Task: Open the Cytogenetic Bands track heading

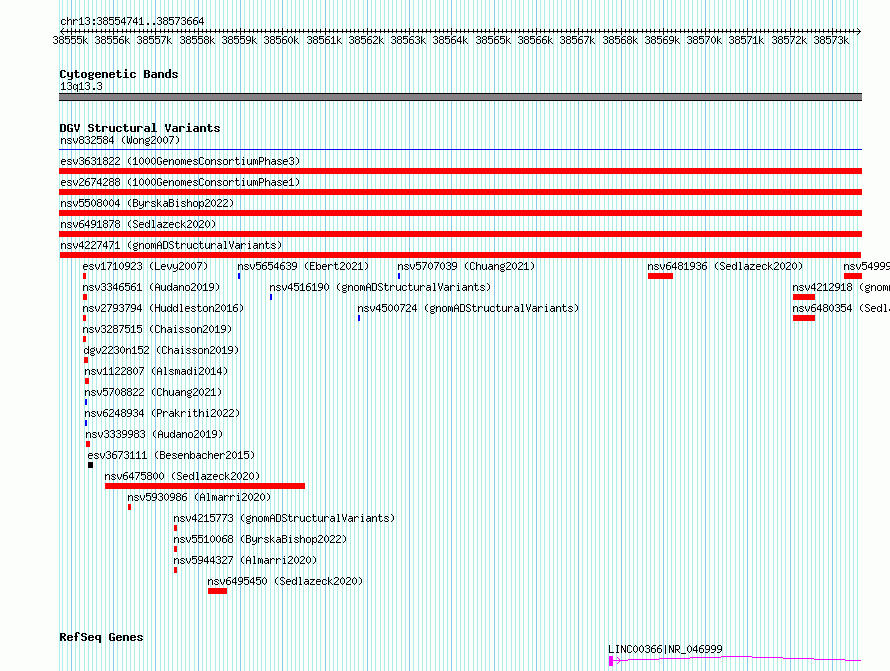Action: point(119,74)
